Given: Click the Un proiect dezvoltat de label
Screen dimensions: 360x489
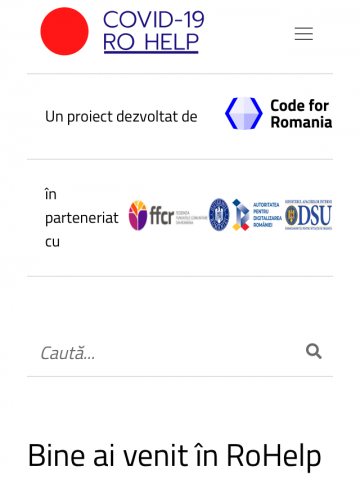Looking at the screenshot, I should click(121, 117).
